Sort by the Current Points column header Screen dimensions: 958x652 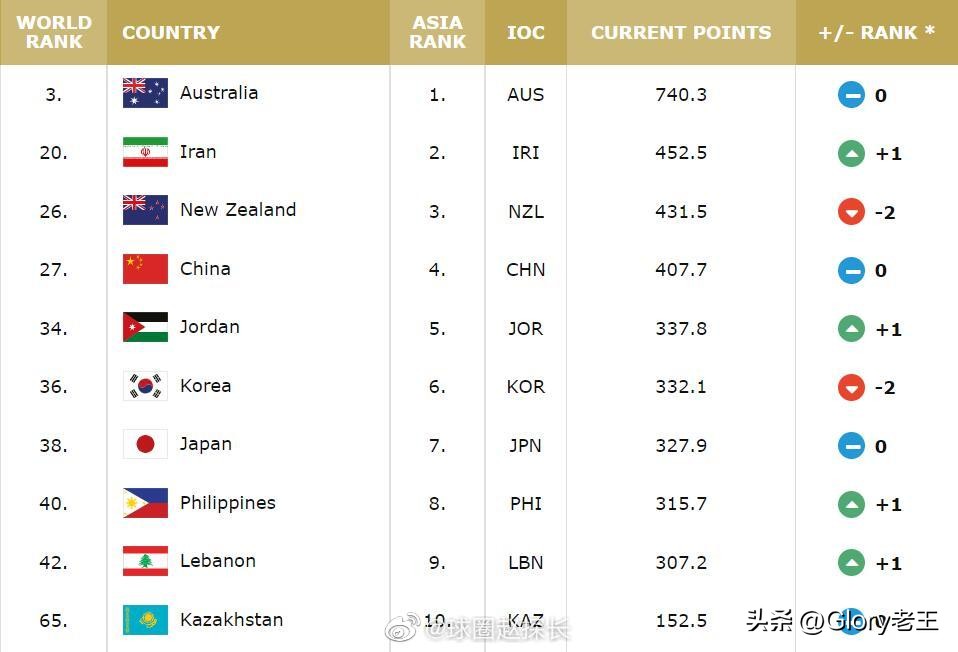pyautogui.click(x=681, y=32)
